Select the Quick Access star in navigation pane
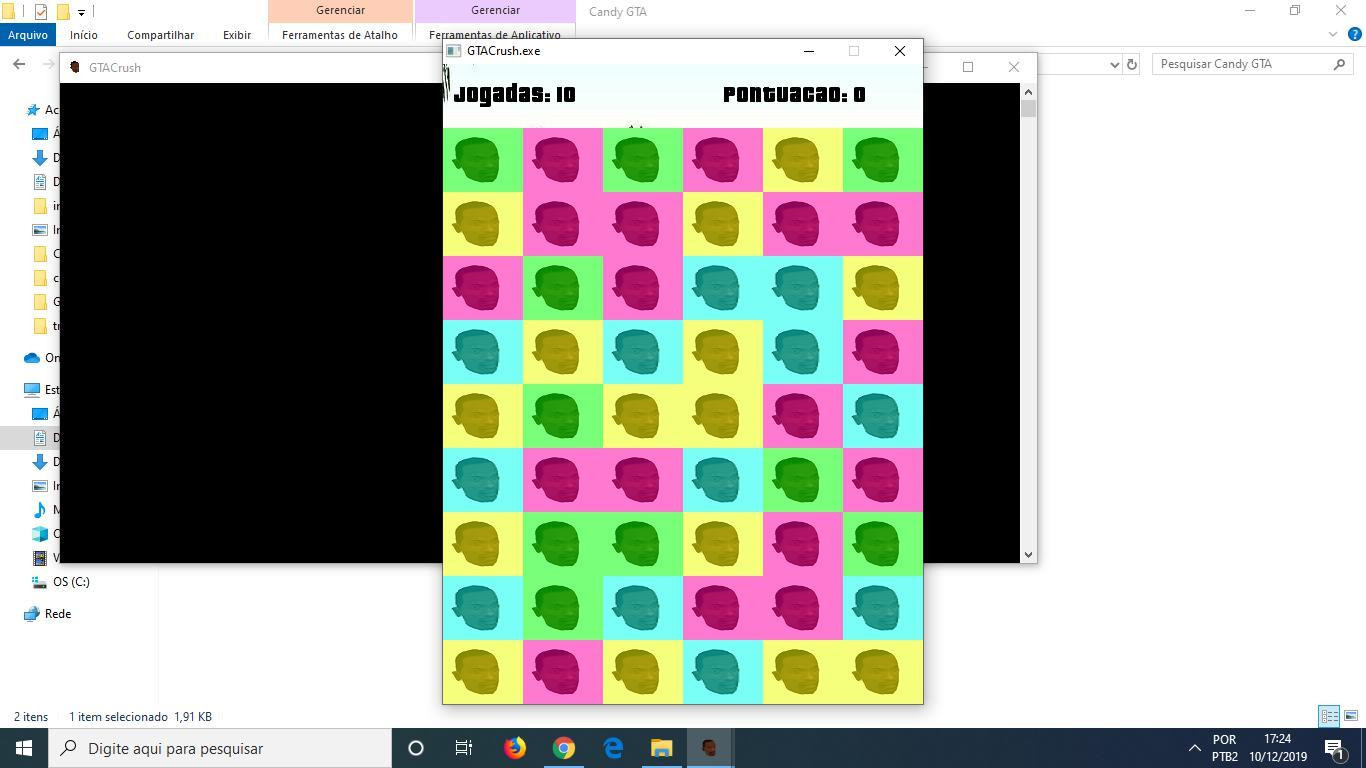The width and height of the screenshot is (1366, 768). tap(33, 109)
